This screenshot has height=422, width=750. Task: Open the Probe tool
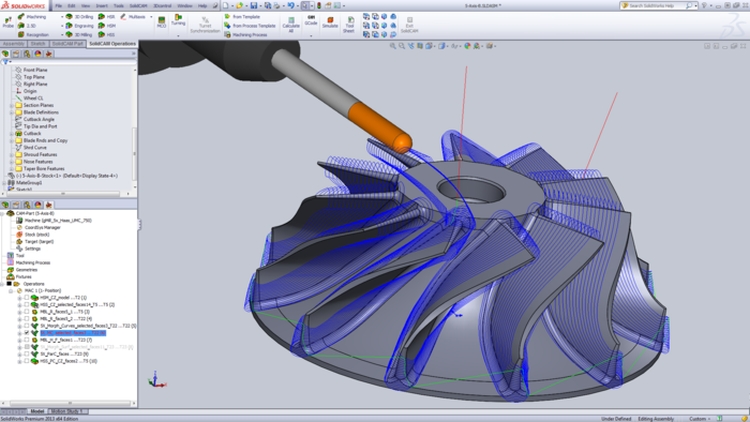pos(8,22)
